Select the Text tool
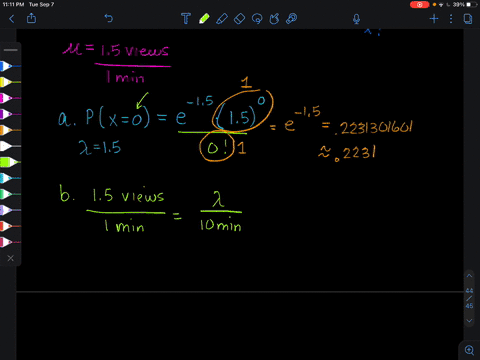 click(186, 19)
